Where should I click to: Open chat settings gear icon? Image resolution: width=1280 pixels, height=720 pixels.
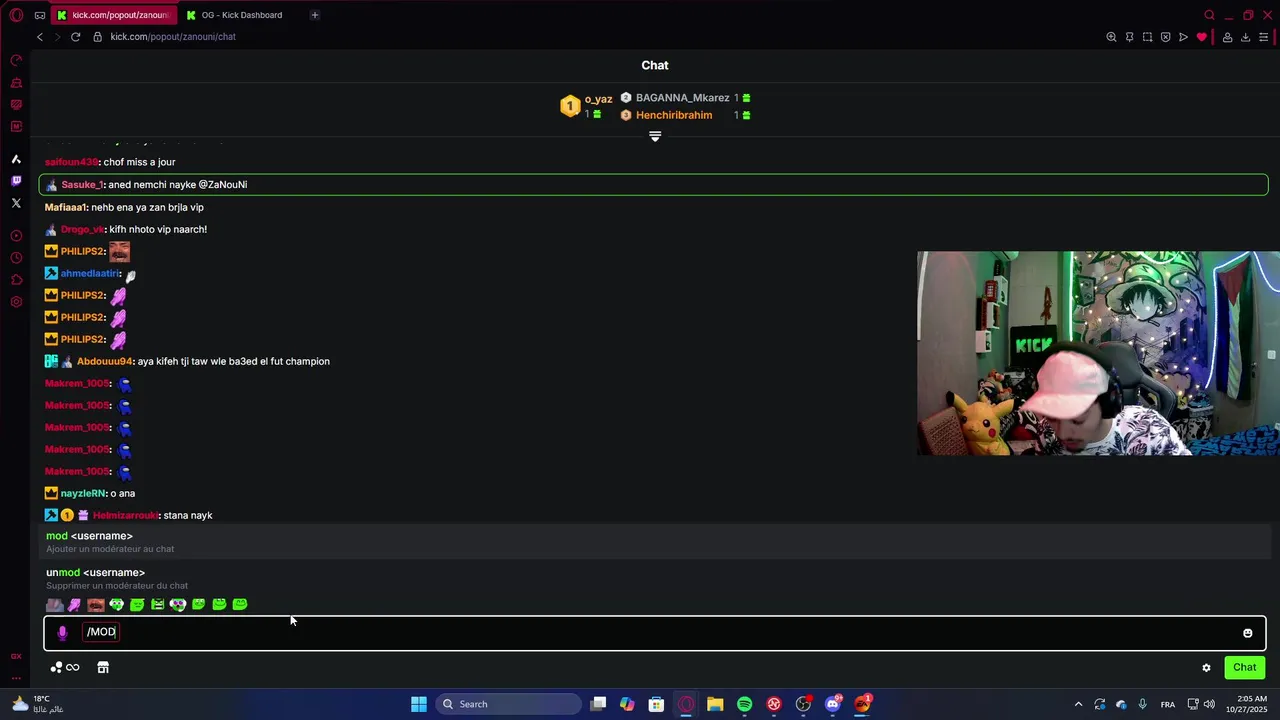click(1206, 668)
